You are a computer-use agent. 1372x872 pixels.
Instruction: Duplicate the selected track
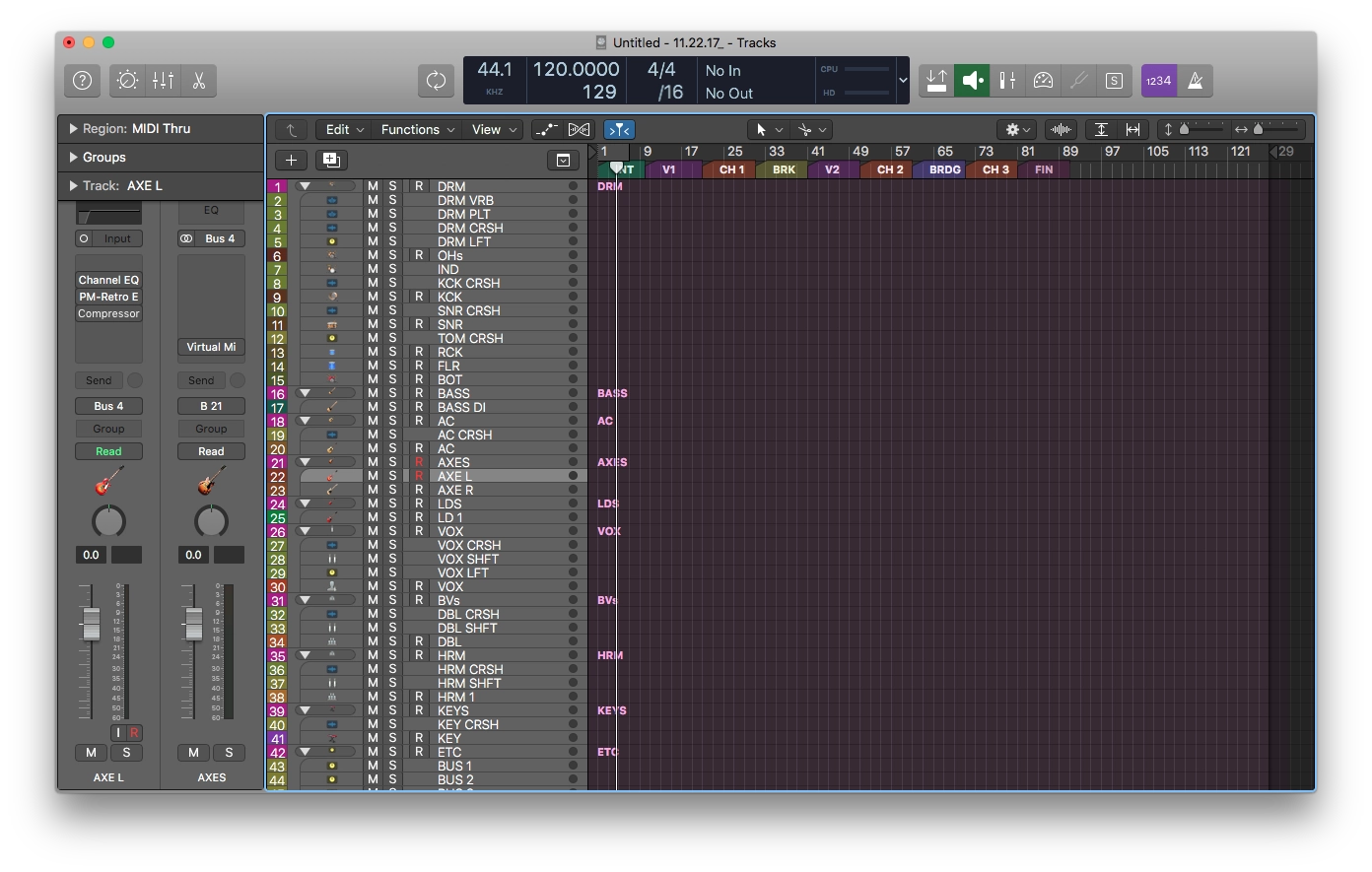pyautogui.click(x=331, y=160)
